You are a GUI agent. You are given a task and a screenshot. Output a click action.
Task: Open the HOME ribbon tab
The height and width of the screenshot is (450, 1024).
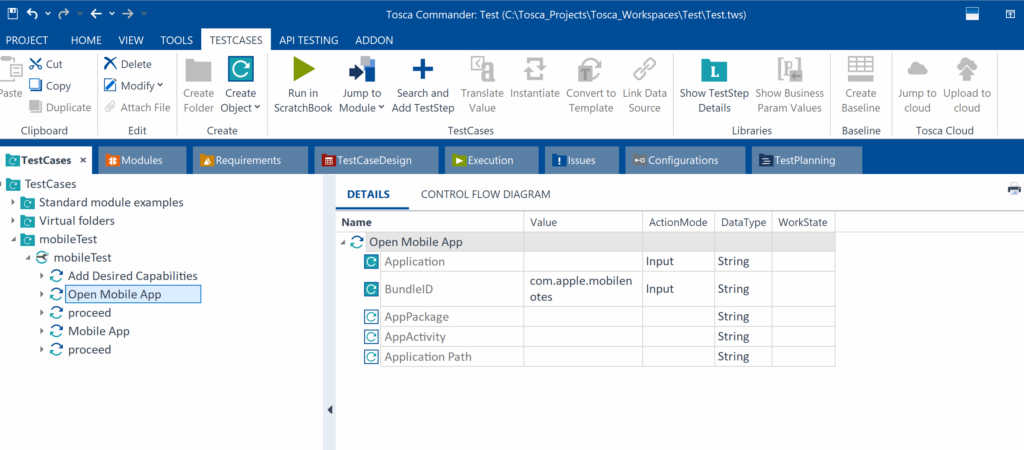tap(86, 40)
